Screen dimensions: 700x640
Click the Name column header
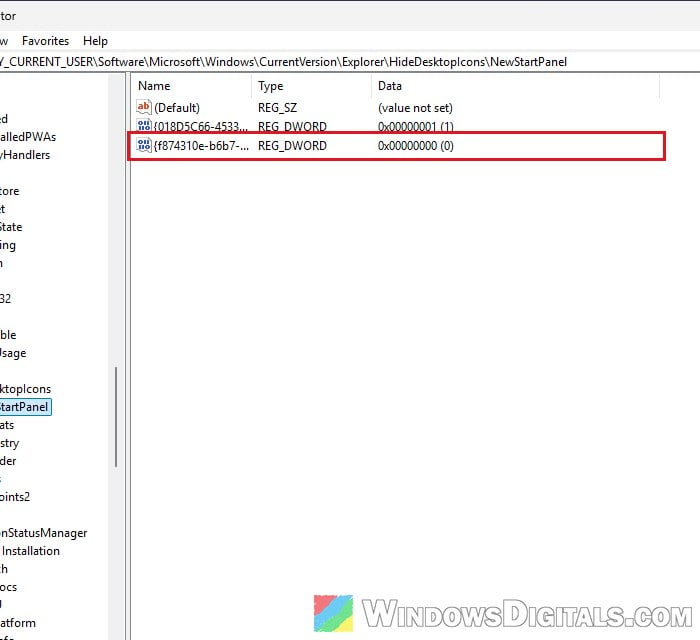154,86
